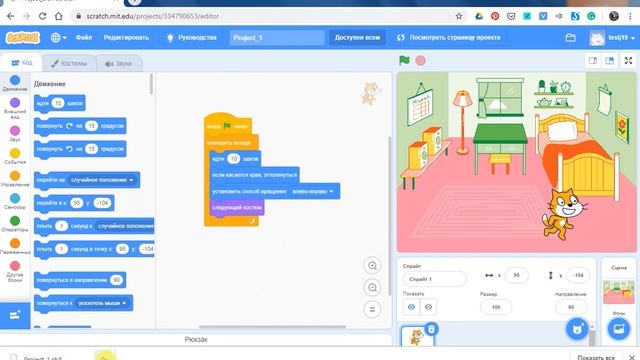Select Операторы block category

pos(15,224)
